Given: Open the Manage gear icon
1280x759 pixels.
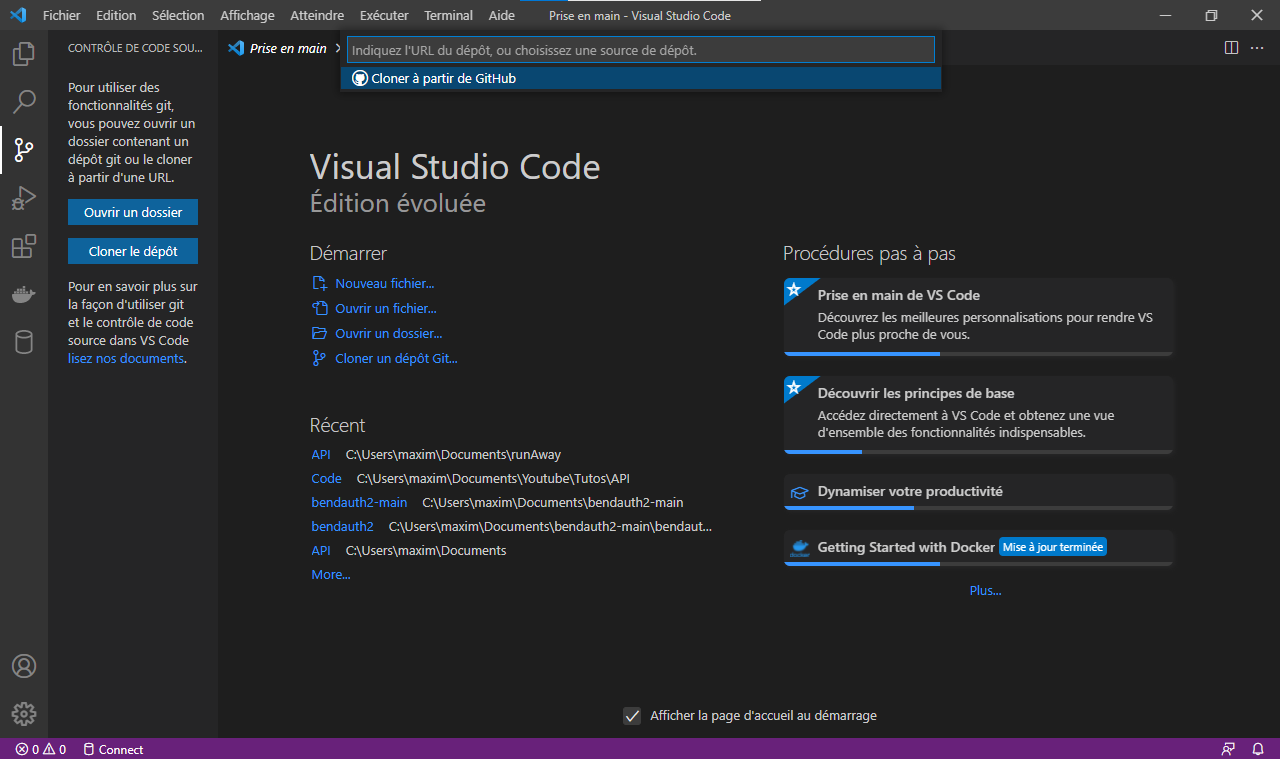Looking at the screenshot, I should point(24,714).
